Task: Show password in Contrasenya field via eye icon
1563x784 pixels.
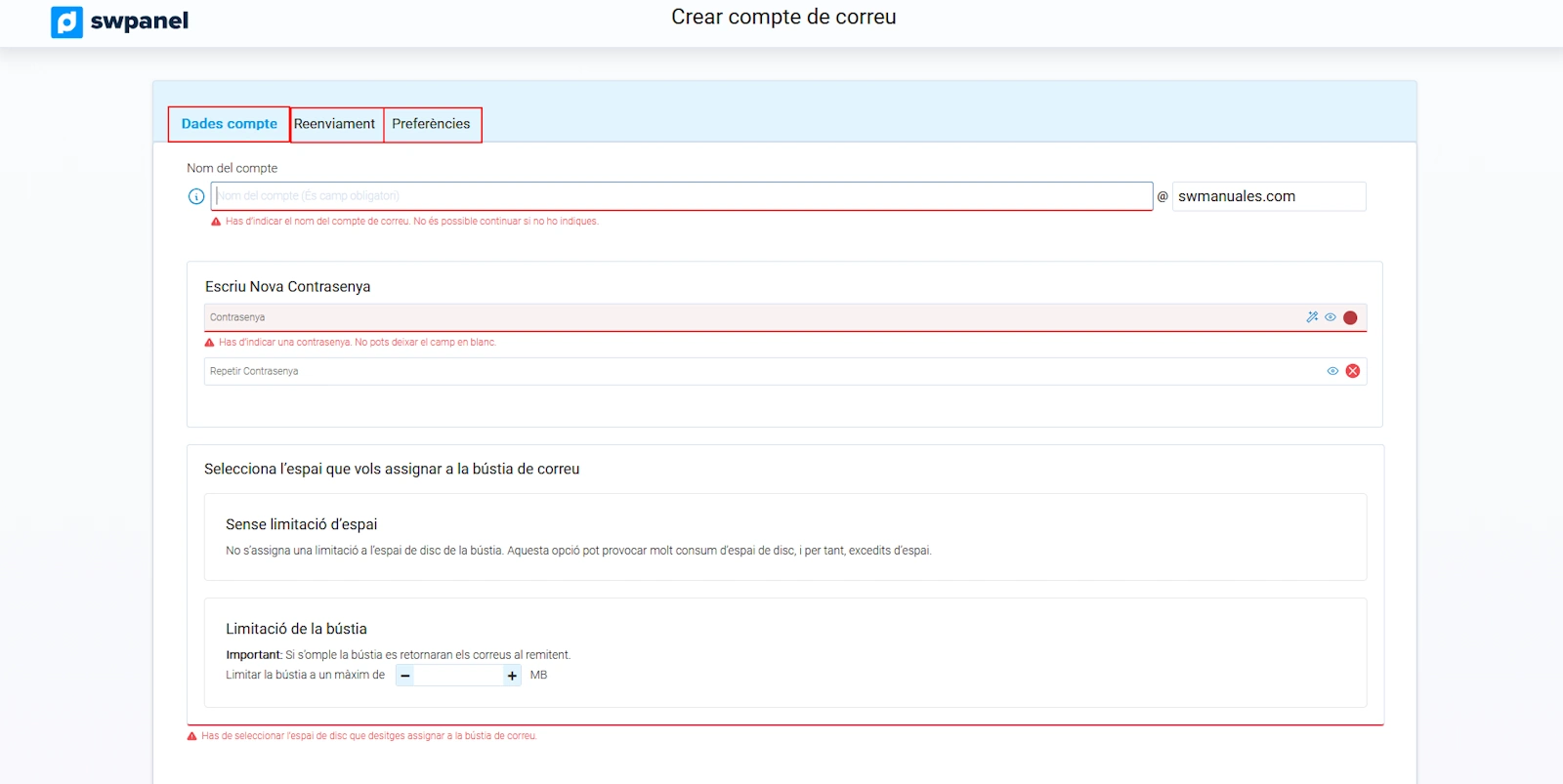Action: tap(1331, 317)
